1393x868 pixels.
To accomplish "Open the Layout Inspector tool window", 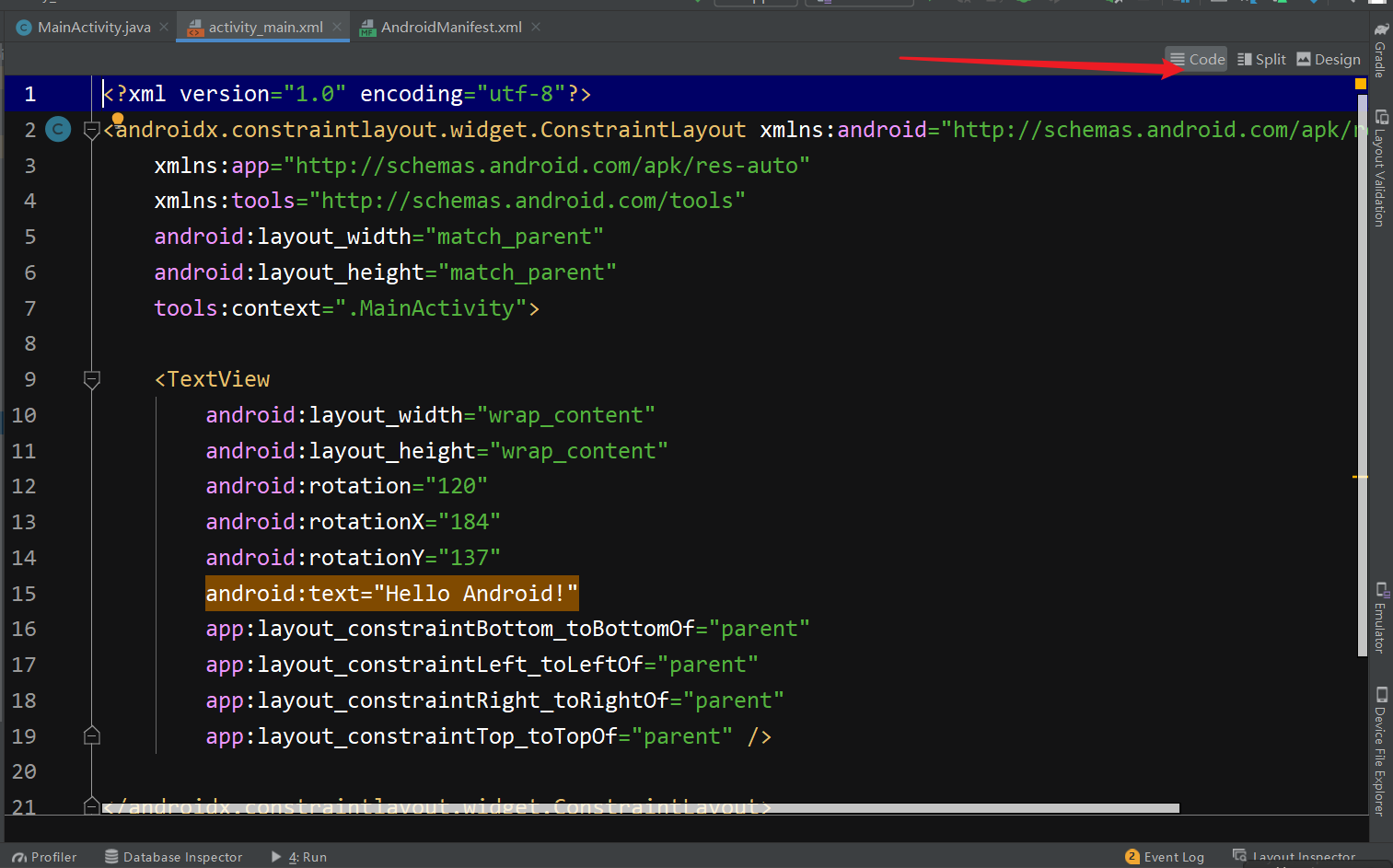I will click(1294, 857).
